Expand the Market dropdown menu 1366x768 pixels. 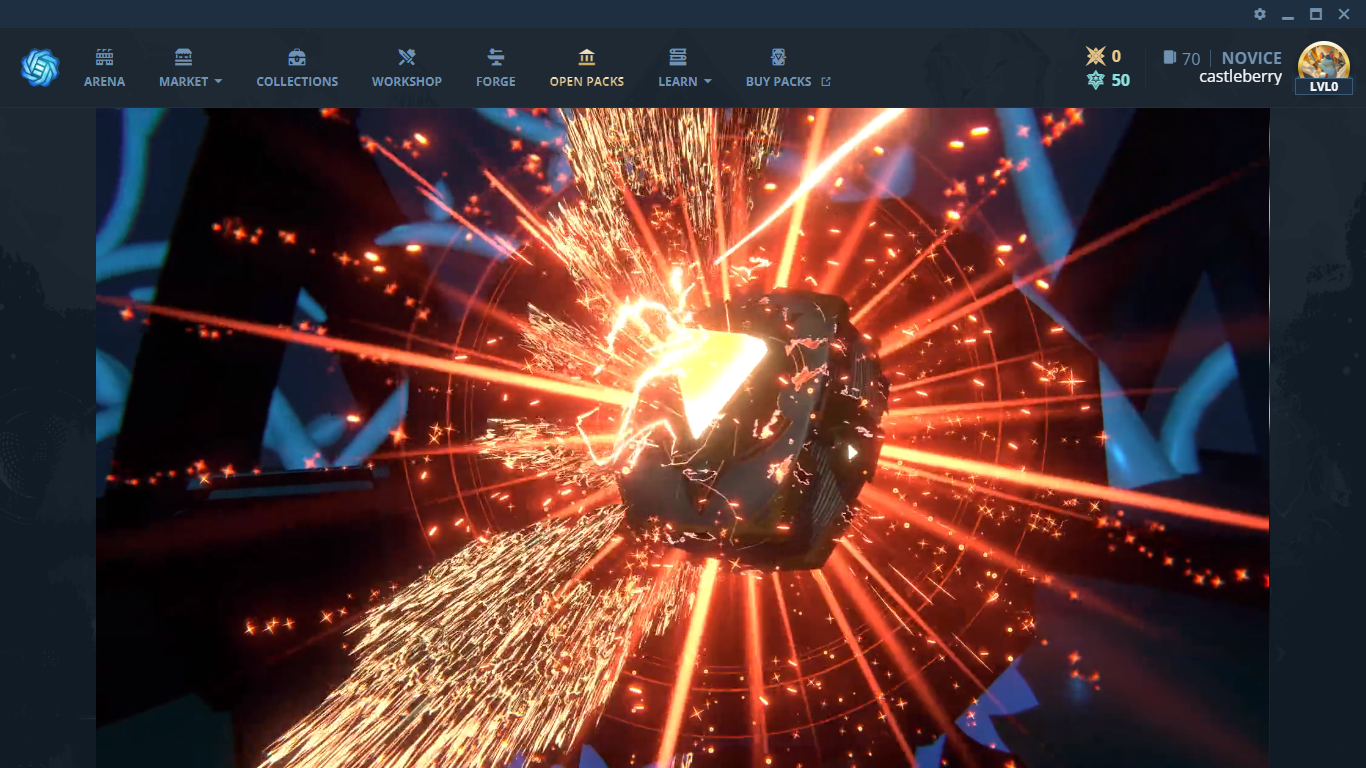pos(190,68)
